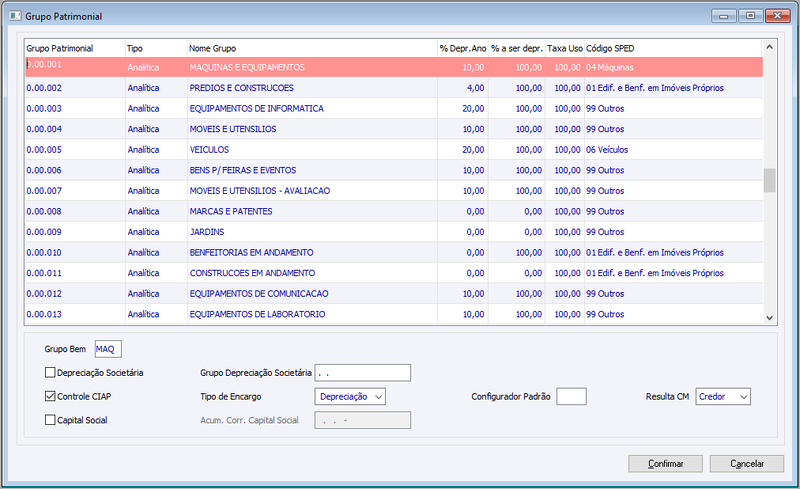Close the Grupo Patrimonial window
The width and height of the screenshot is (800, 489).
[778, 16]
